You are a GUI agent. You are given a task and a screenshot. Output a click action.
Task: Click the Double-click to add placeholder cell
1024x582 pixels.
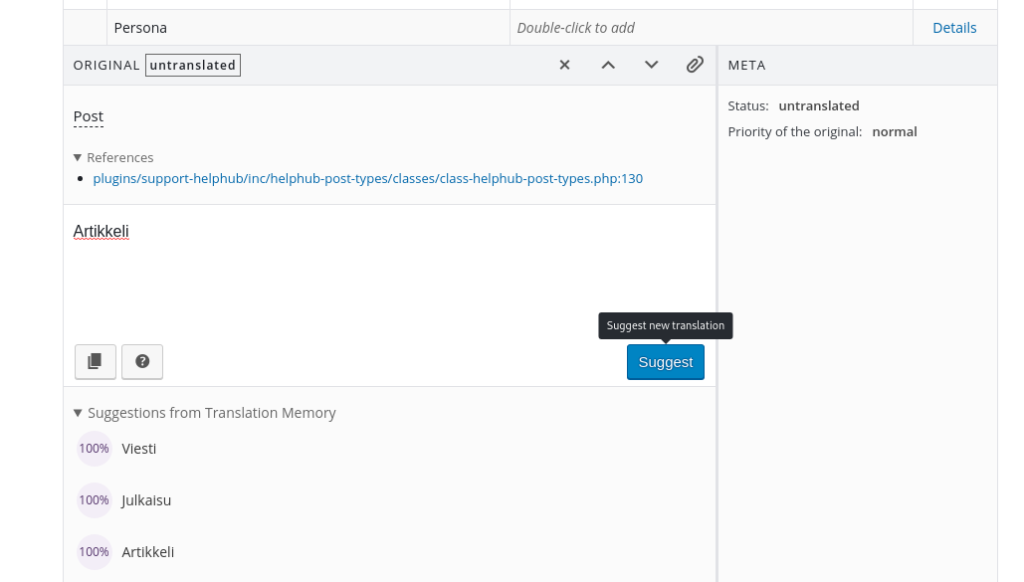click(711, 27)
